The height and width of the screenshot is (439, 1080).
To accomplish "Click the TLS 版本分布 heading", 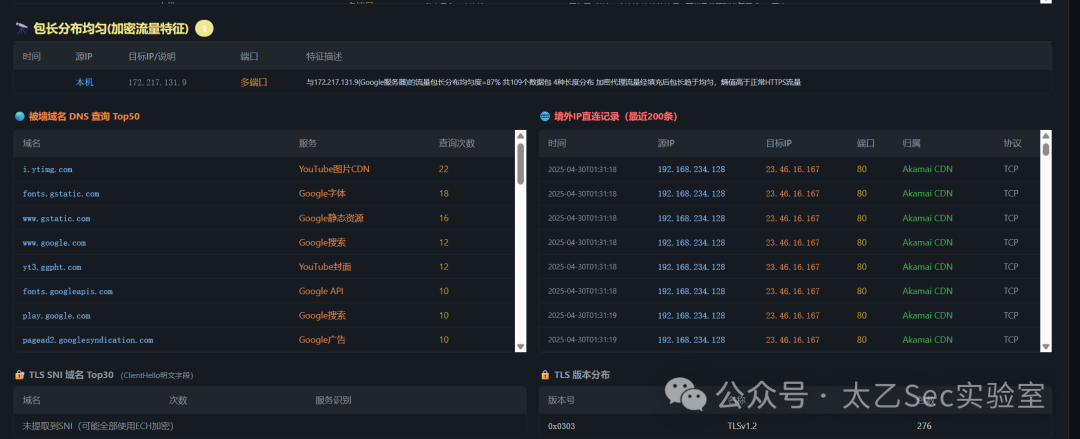I will [581, 375].
